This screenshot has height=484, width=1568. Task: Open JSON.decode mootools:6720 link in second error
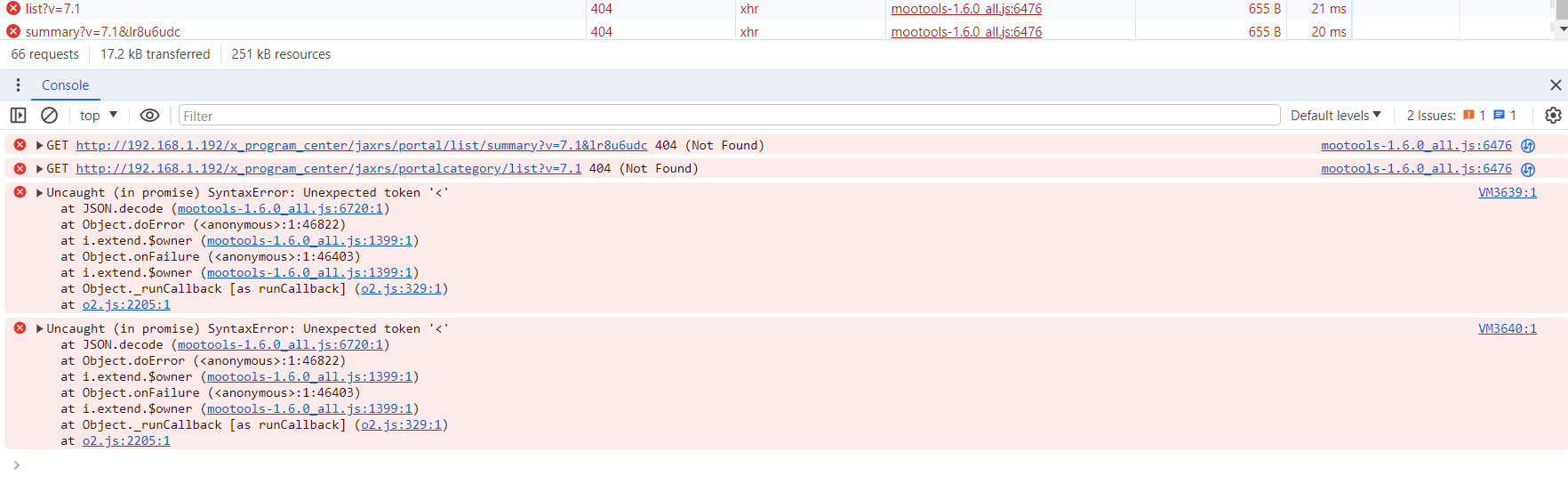280,344
